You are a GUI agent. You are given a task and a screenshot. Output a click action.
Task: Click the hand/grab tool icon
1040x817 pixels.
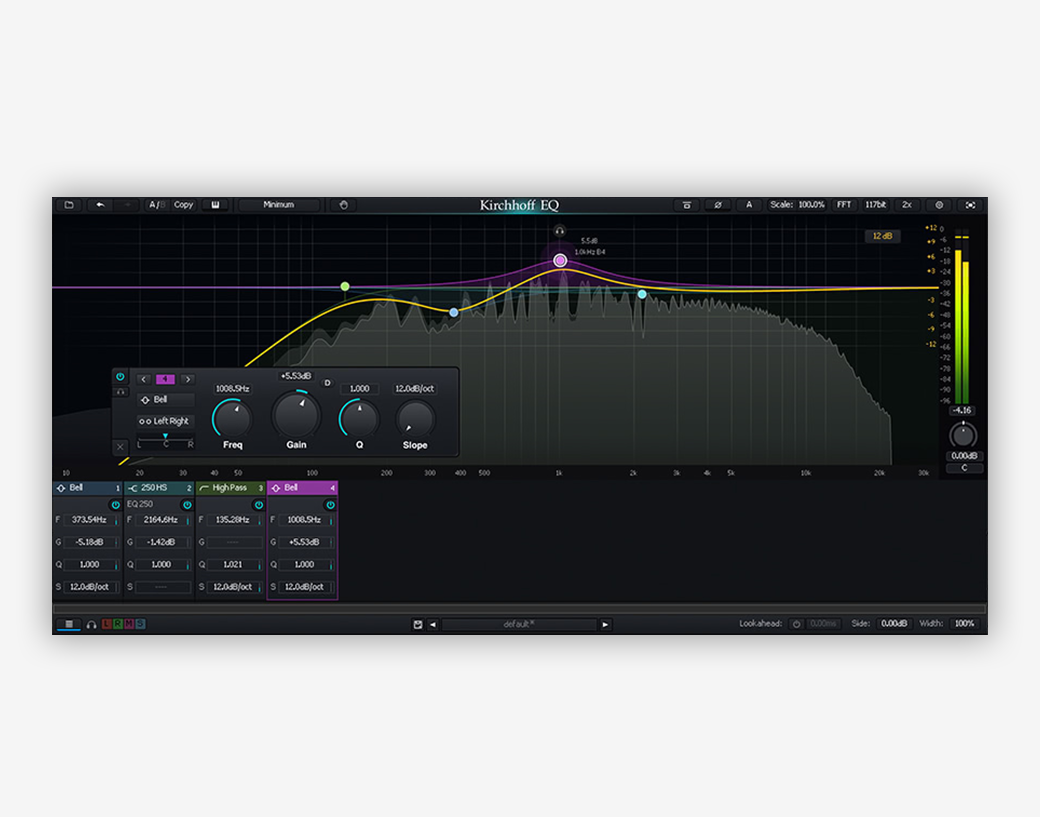pos(344,205)
